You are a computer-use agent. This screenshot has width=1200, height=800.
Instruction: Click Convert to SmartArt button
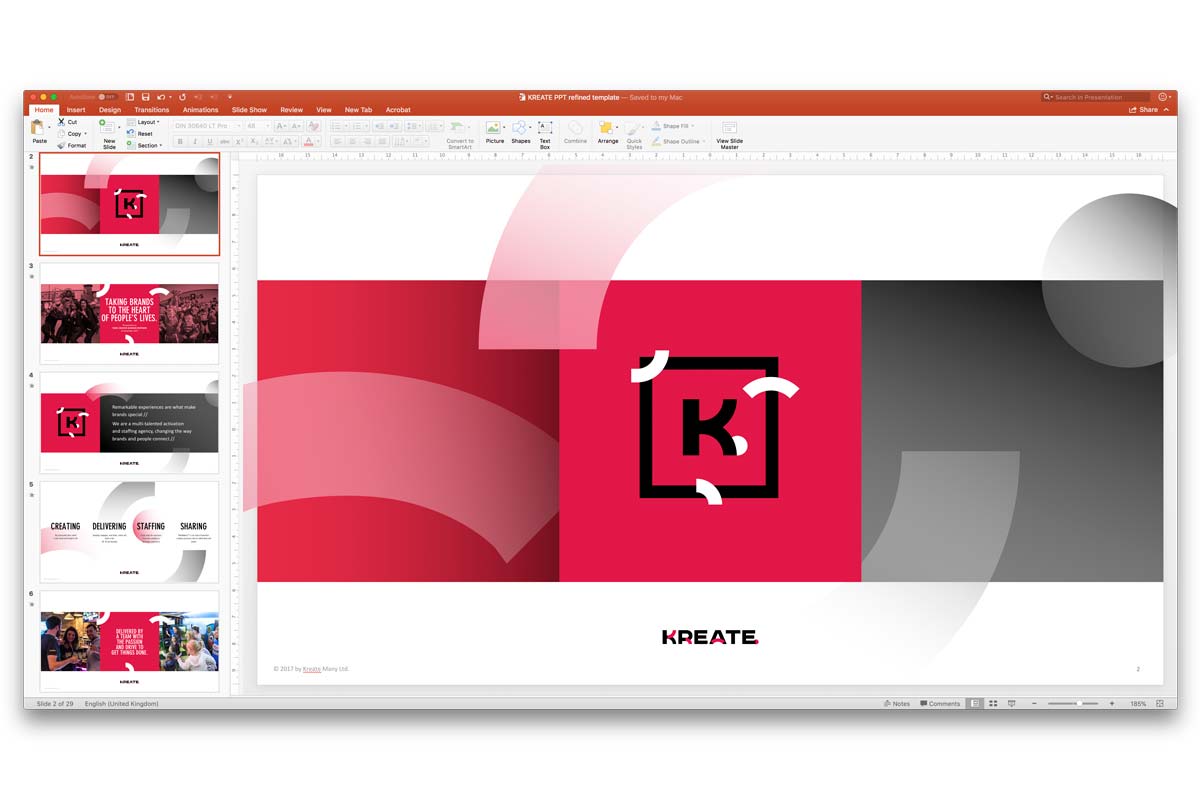(460, 134)
